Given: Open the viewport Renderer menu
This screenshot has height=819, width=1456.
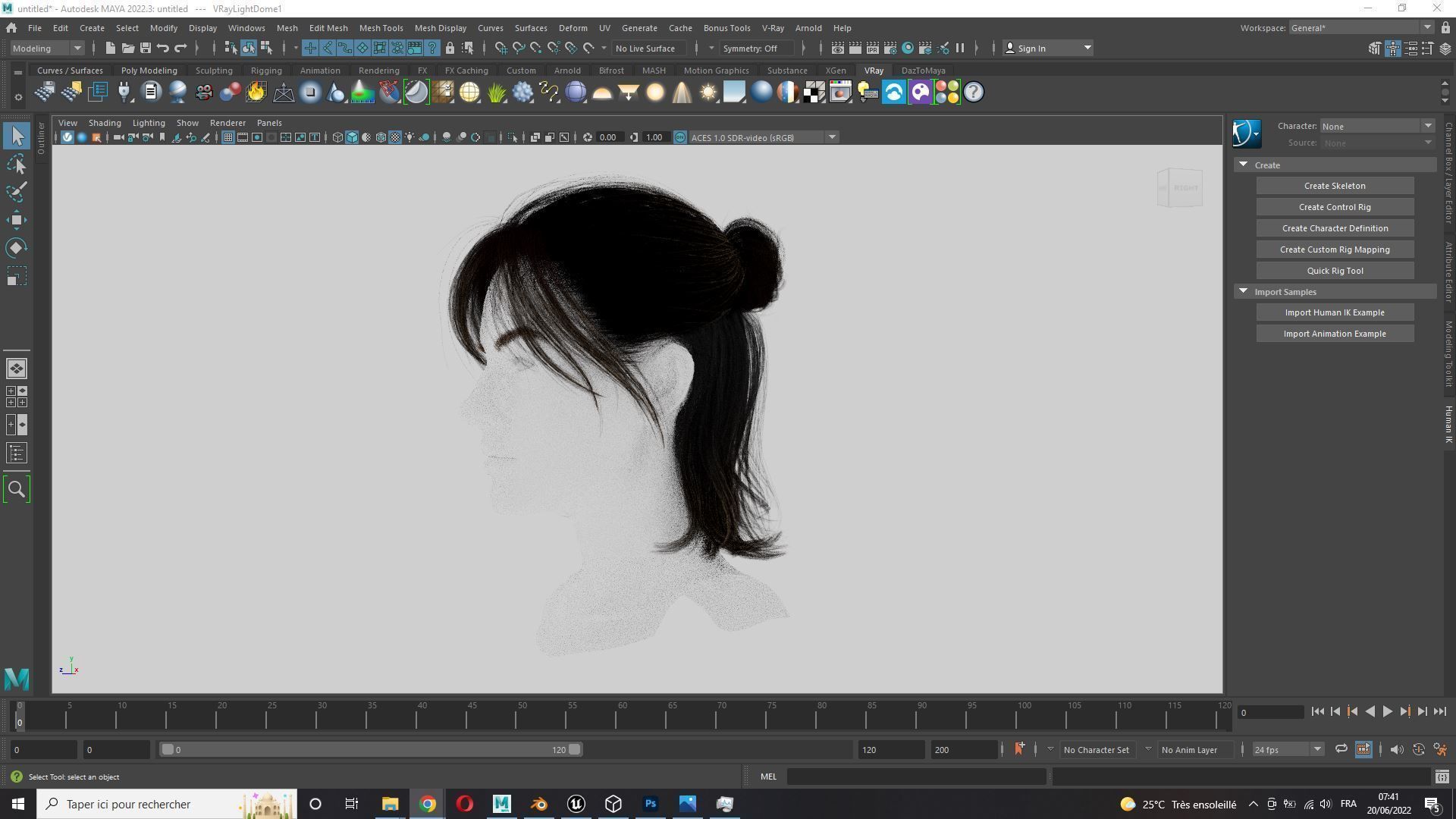Looking at the screenshot, I should (227, 123).
